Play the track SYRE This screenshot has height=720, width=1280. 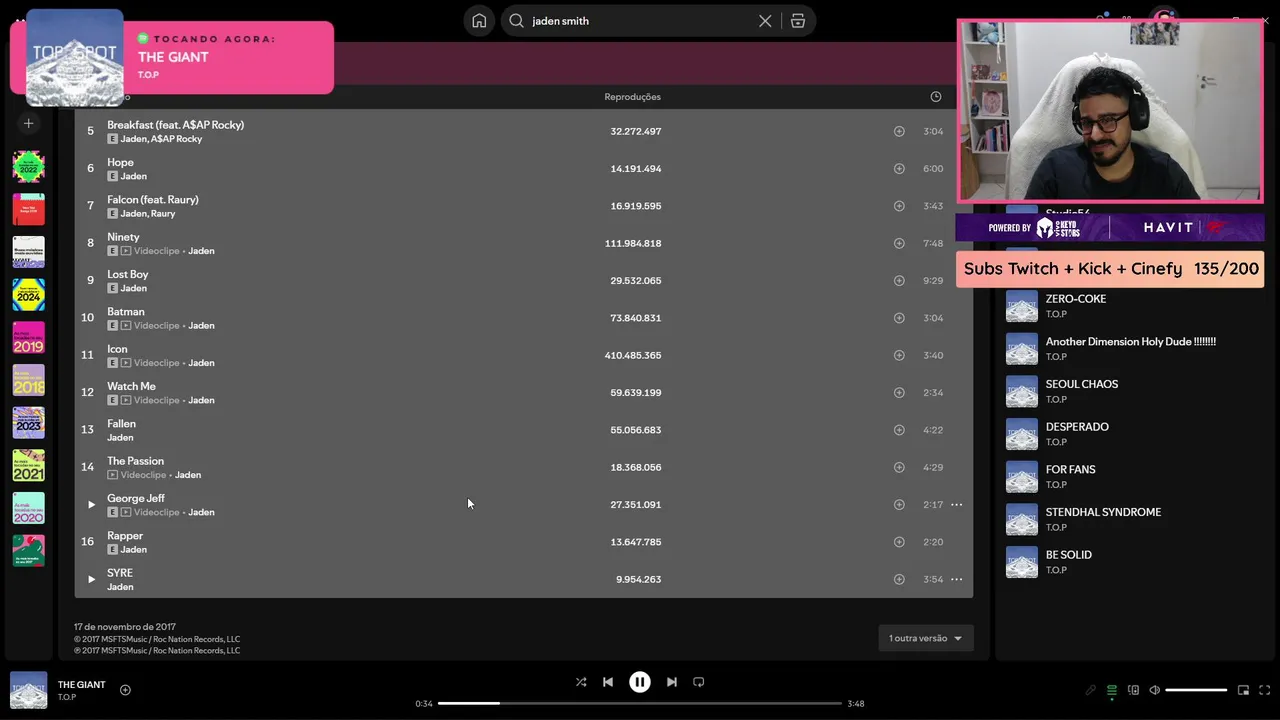tap(91, 579)
